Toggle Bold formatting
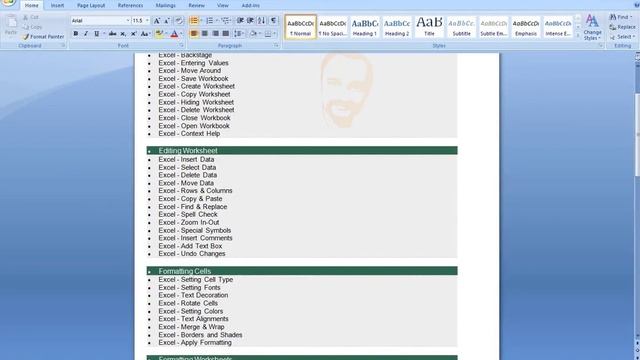640x360 pixels. tap(76, 34)
